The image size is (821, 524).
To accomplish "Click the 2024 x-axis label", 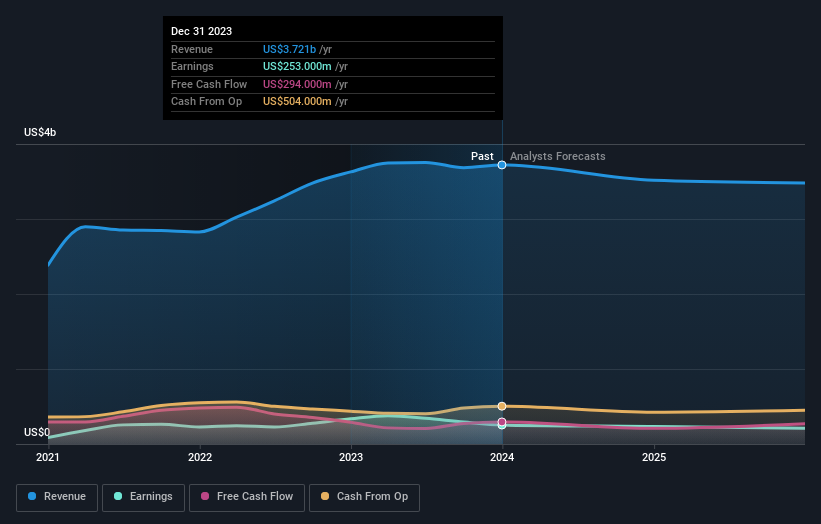I will click(502, 457).
